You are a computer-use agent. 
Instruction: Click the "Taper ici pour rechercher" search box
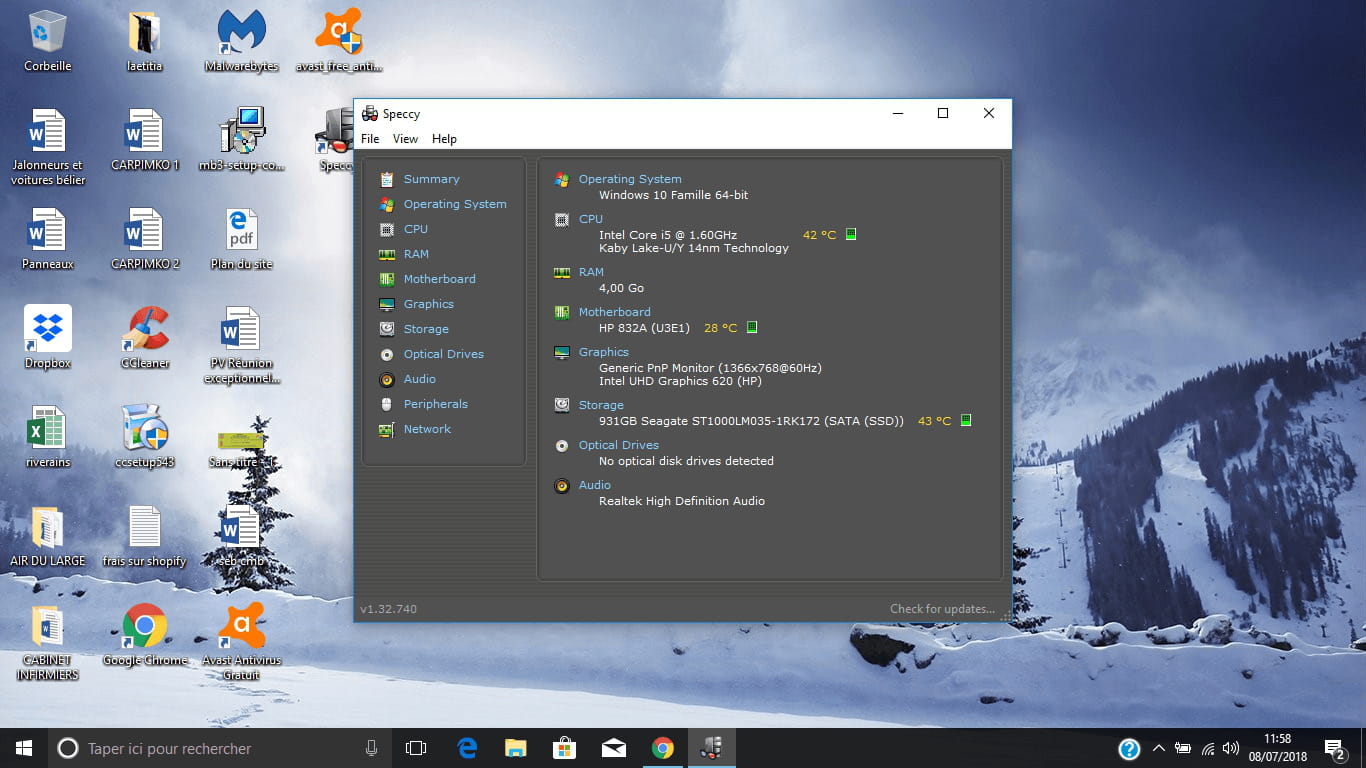click(221, 748)
